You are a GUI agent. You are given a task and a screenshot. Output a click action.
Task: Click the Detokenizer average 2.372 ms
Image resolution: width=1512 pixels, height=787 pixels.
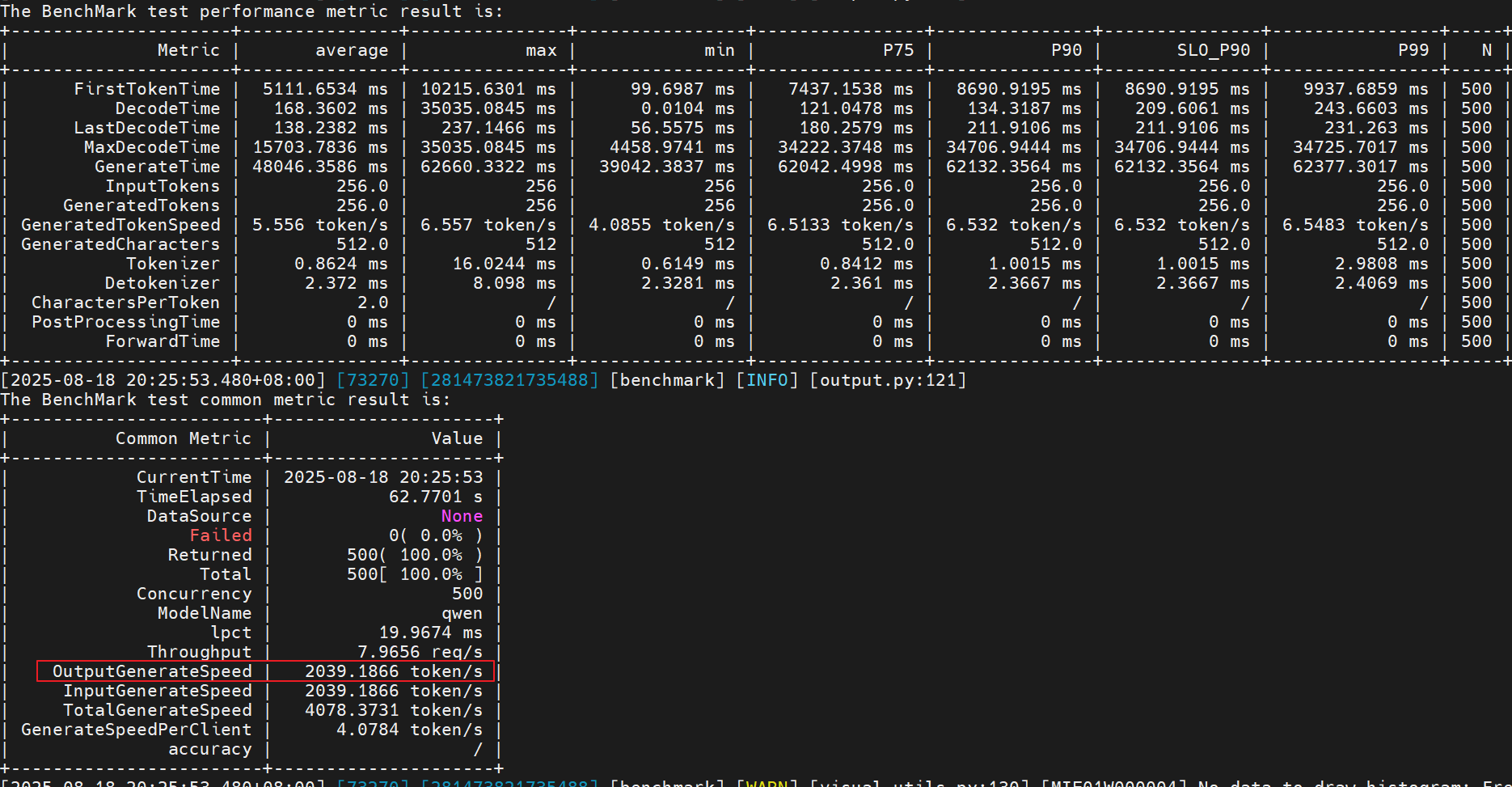[x=346, y=283]
